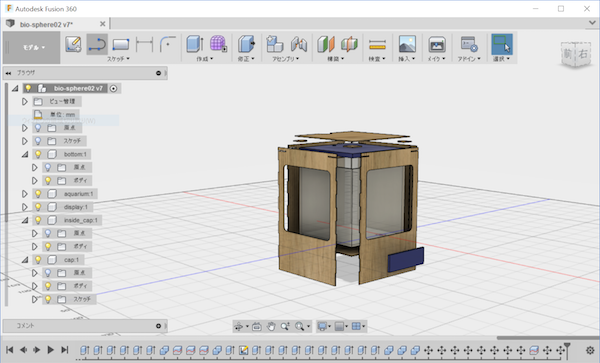The height and width of the screenshot is (363, 600).
Task: Click the Measure inspect icon
Action: point(377,45)
